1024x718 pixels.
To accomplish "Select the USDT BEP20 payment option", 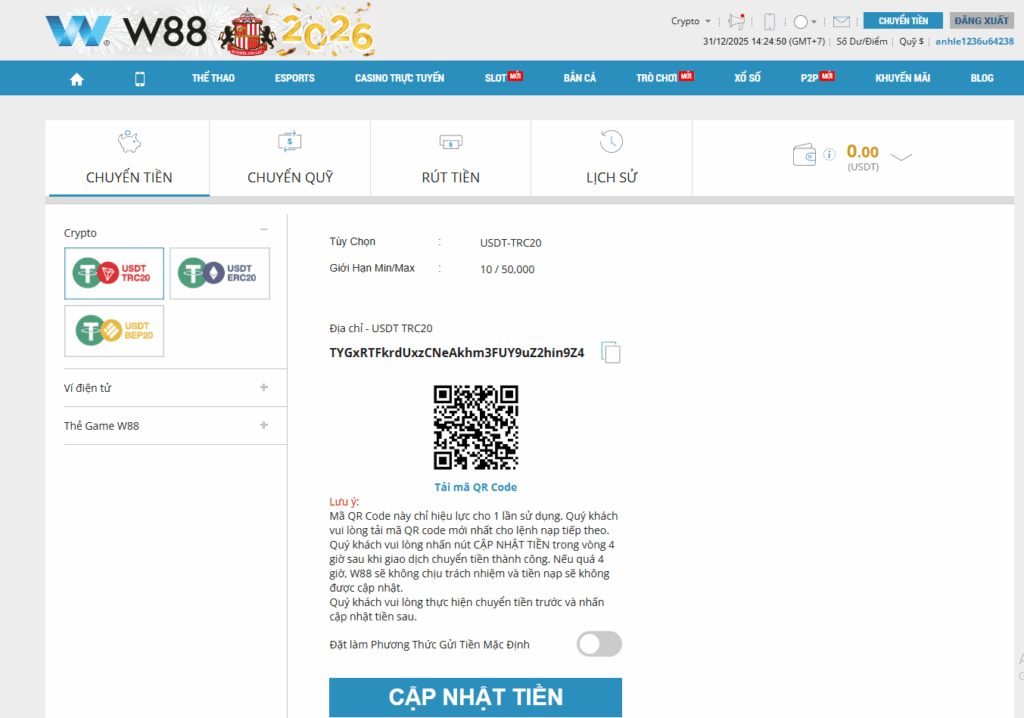I will [x=114, y=330].
